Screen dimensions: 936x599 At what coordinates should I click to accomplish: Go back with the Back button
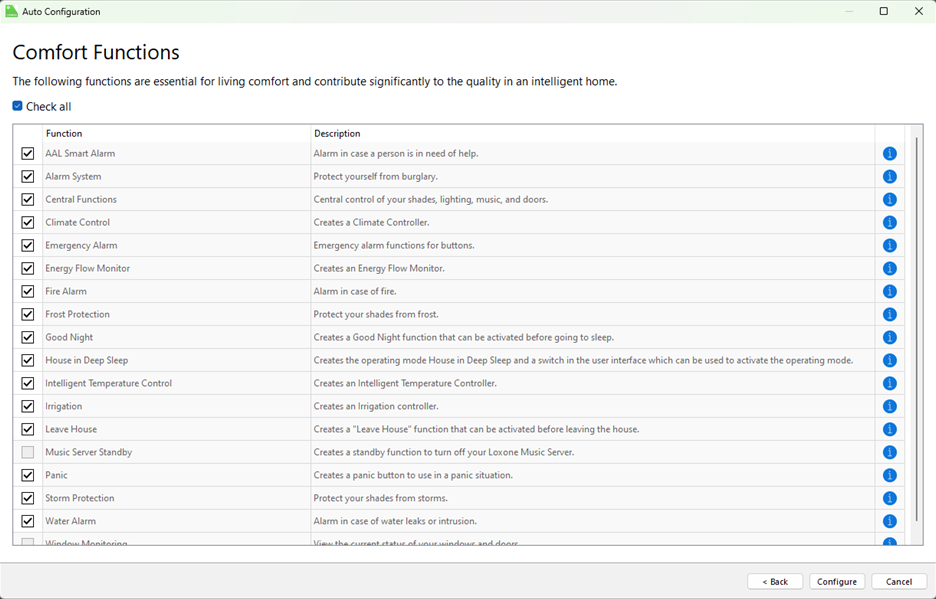point(775,581)
